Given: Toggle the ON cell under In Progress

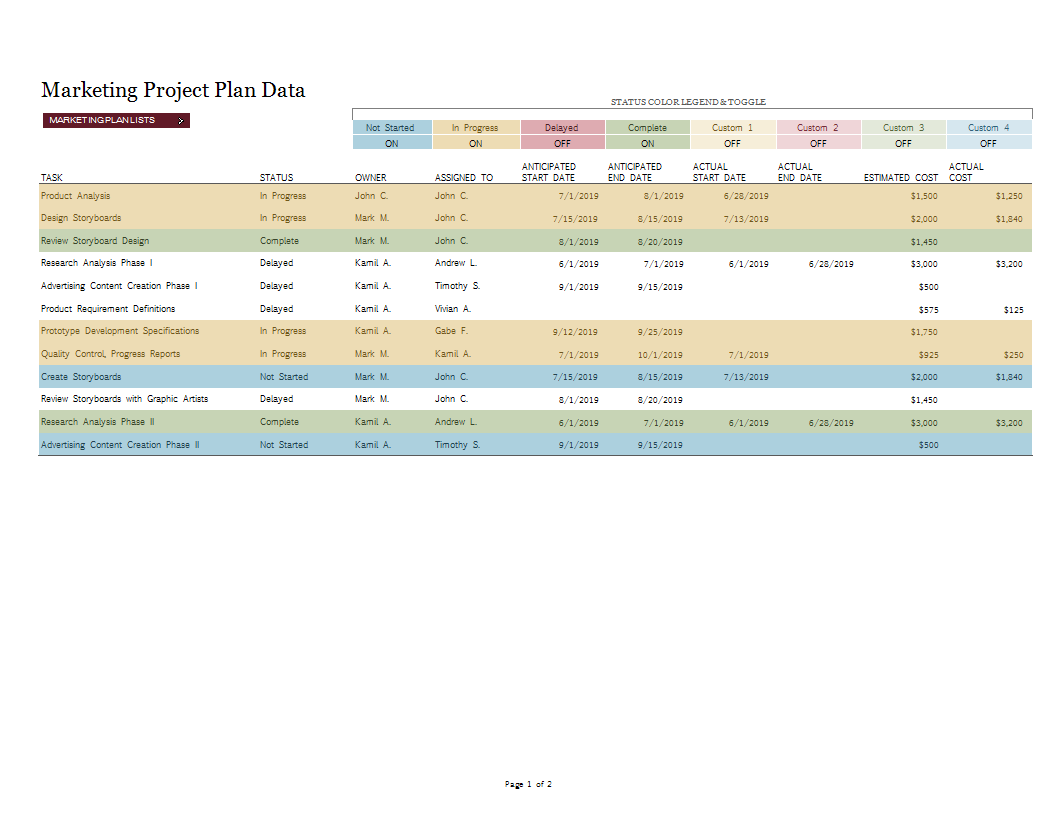Looking at the screenshot, I should (x=475, y=143).
